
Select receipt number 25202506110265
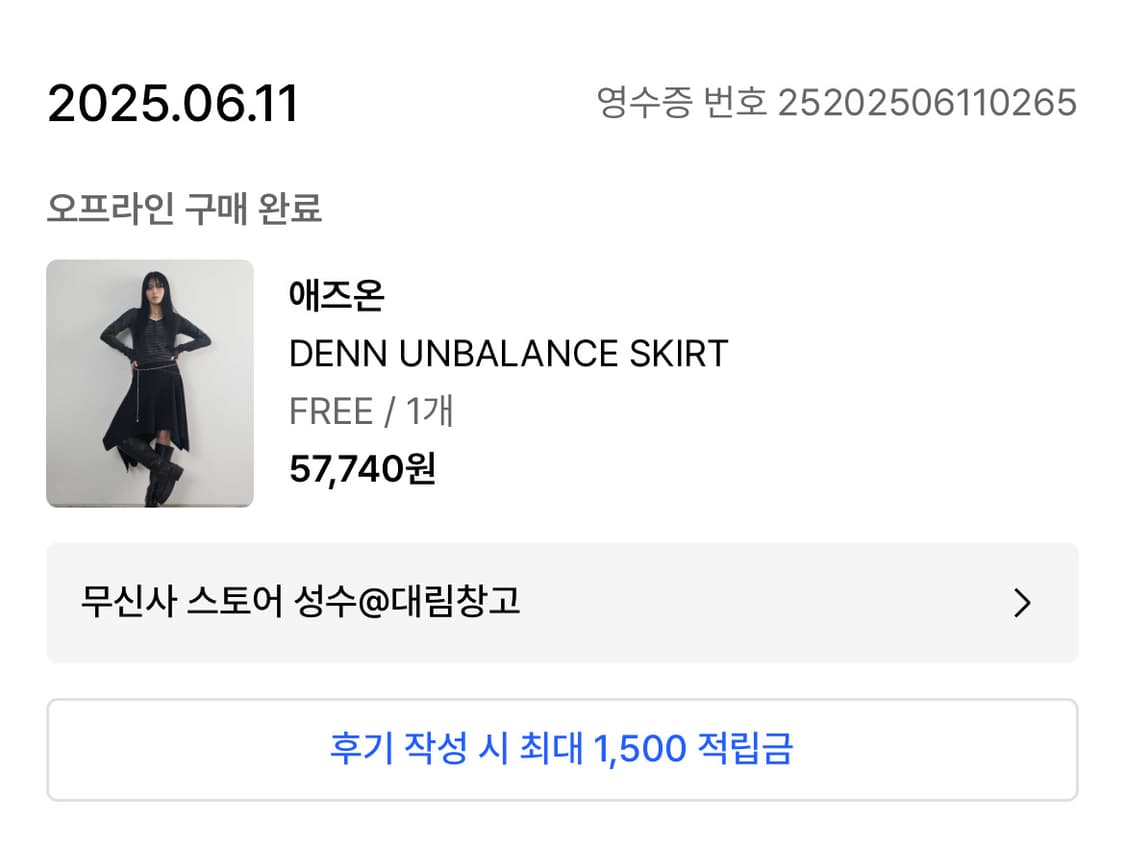(x=928, y=102)
